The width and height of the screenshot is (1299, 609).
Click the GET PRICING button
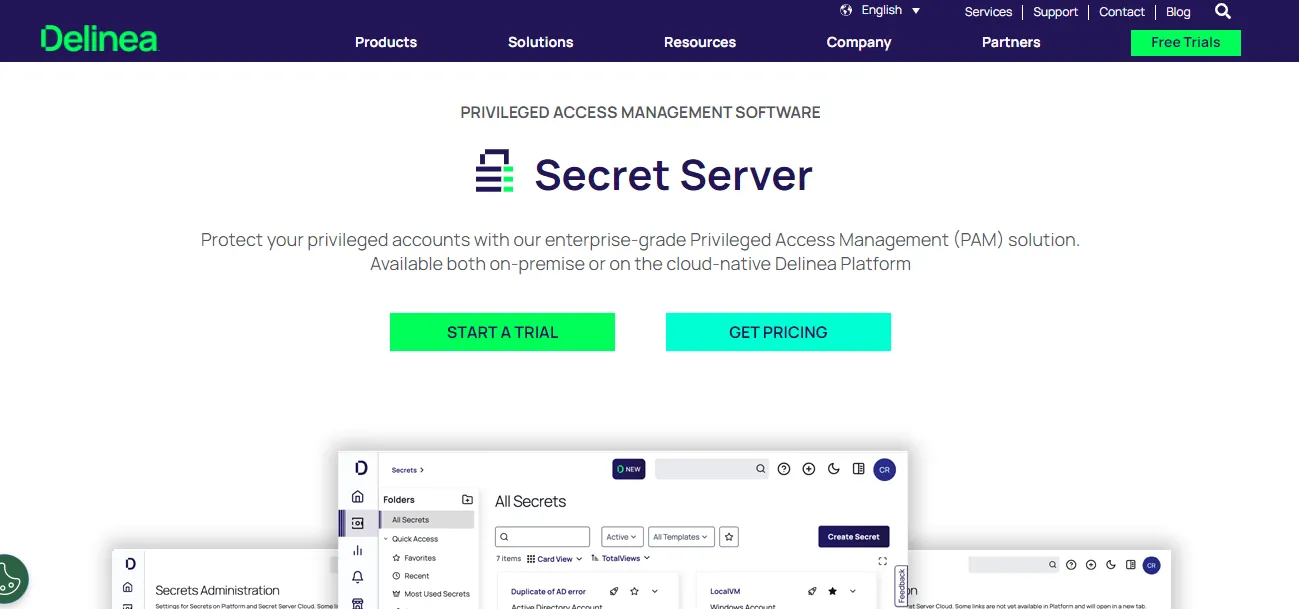click(778, 332)
